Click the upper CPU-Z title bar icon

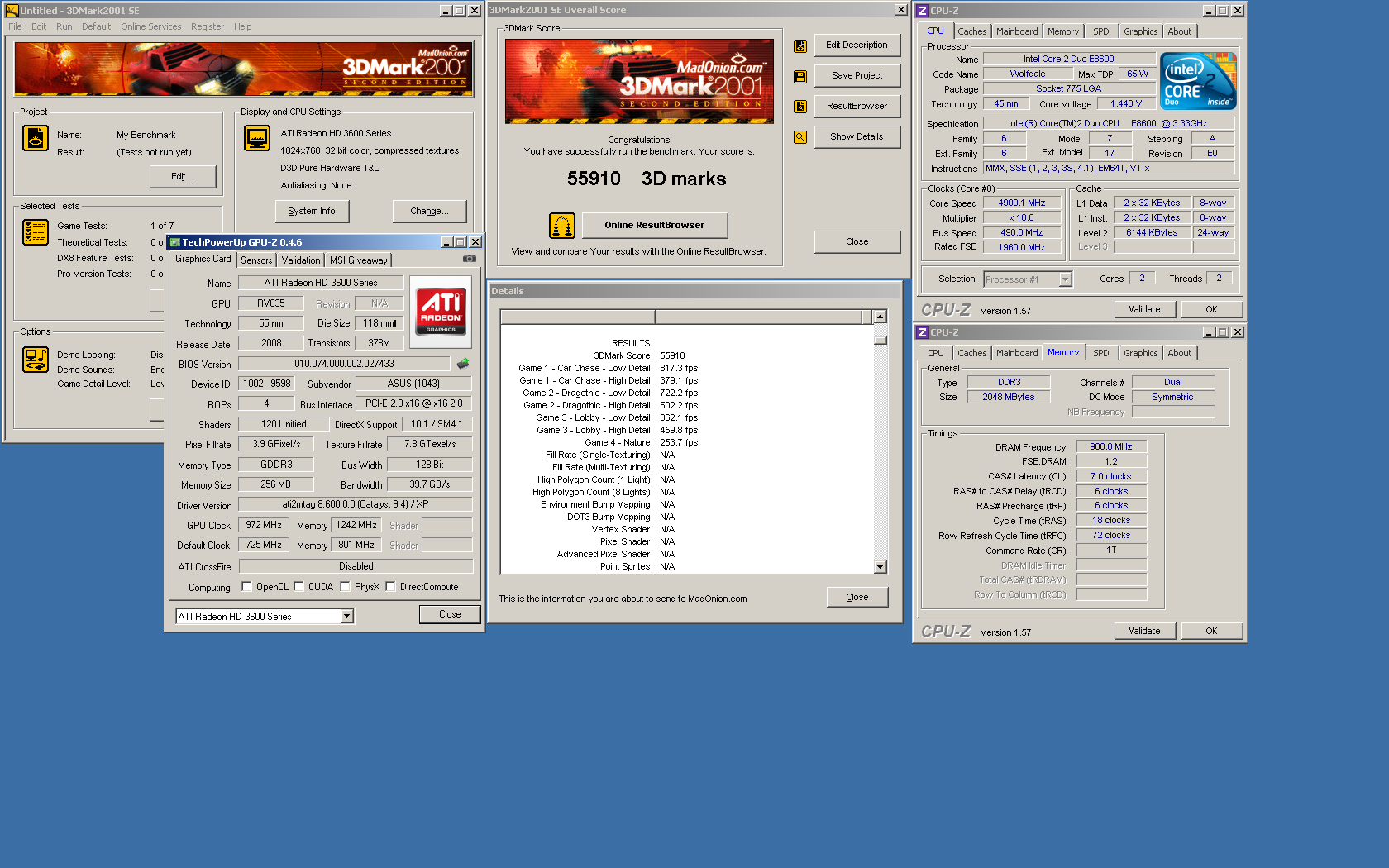pyautogui.click(x=923, y=11)
